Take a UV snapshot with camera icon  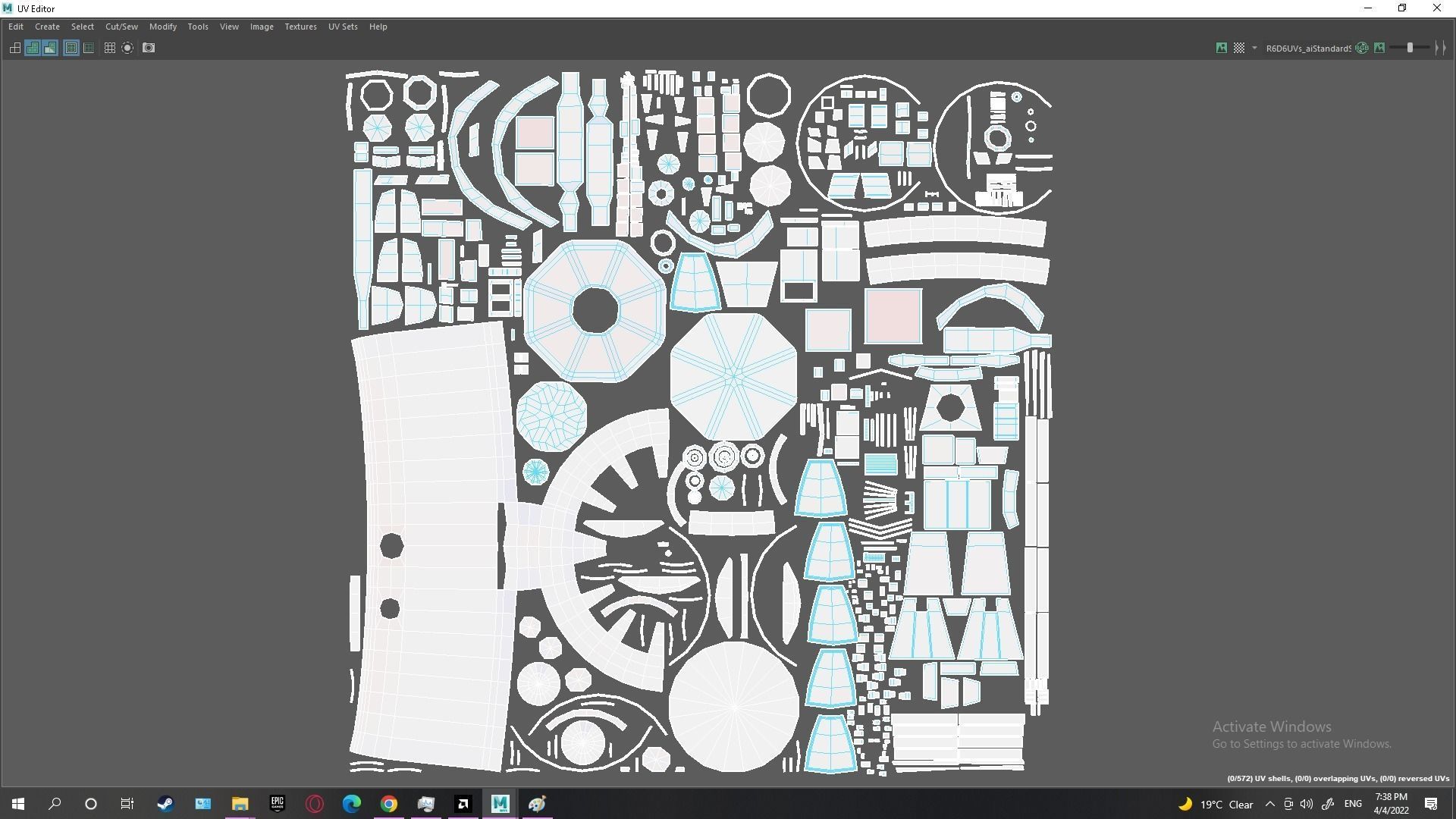click(149, 48)
